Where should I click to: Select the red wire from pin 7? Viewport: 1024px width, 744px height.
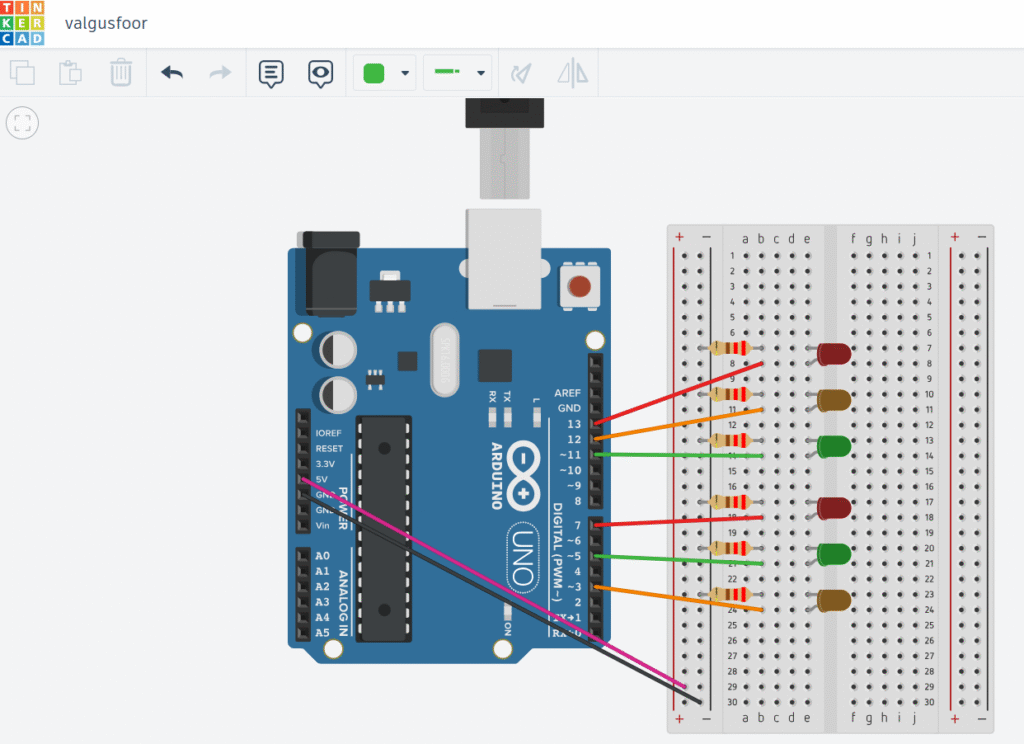[679, 521]
